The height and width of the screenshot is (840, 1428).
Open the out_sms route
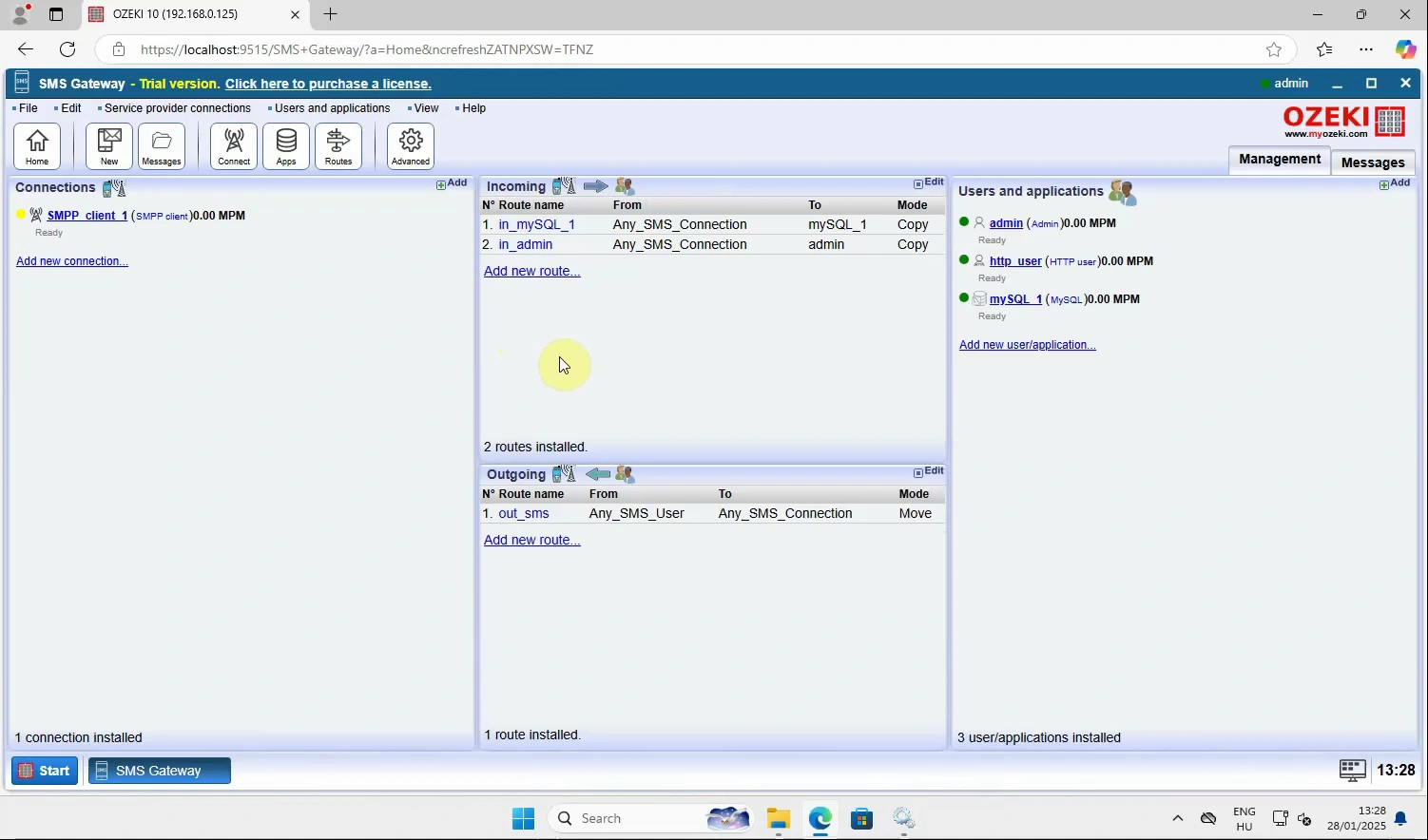(524, 513)
